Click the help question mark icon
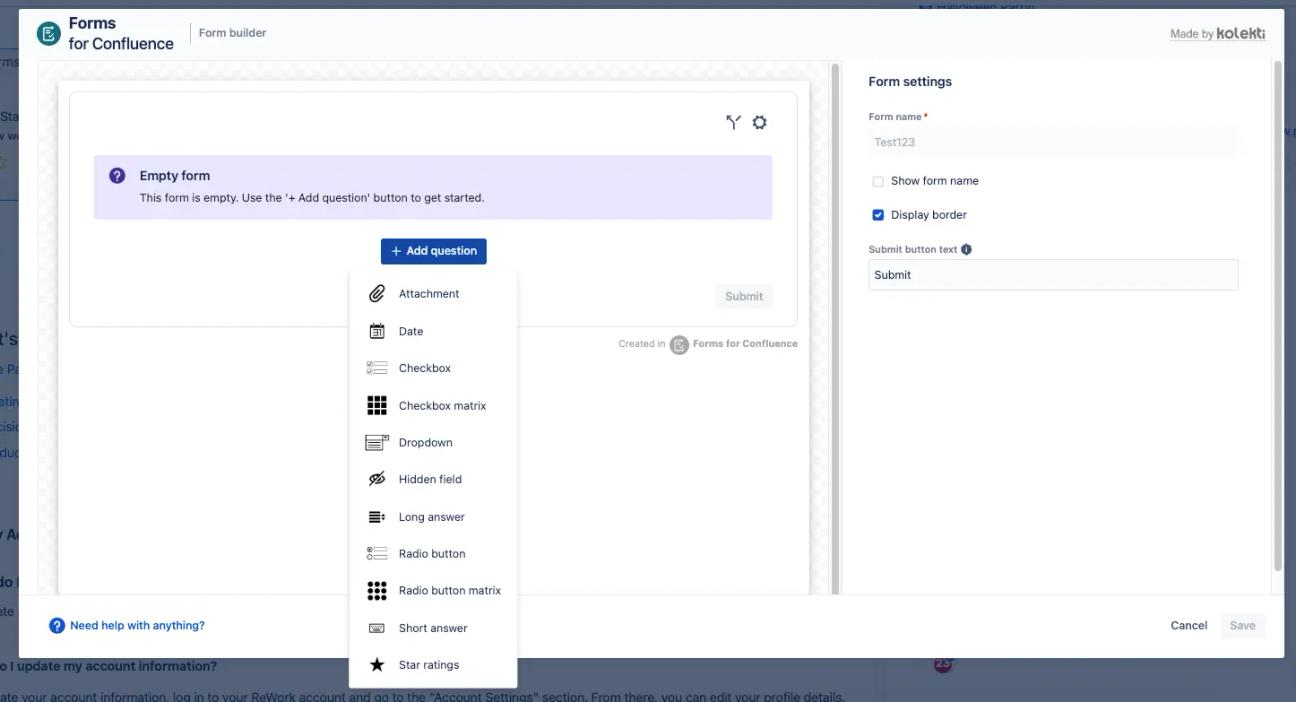 [x=57, y=624]
